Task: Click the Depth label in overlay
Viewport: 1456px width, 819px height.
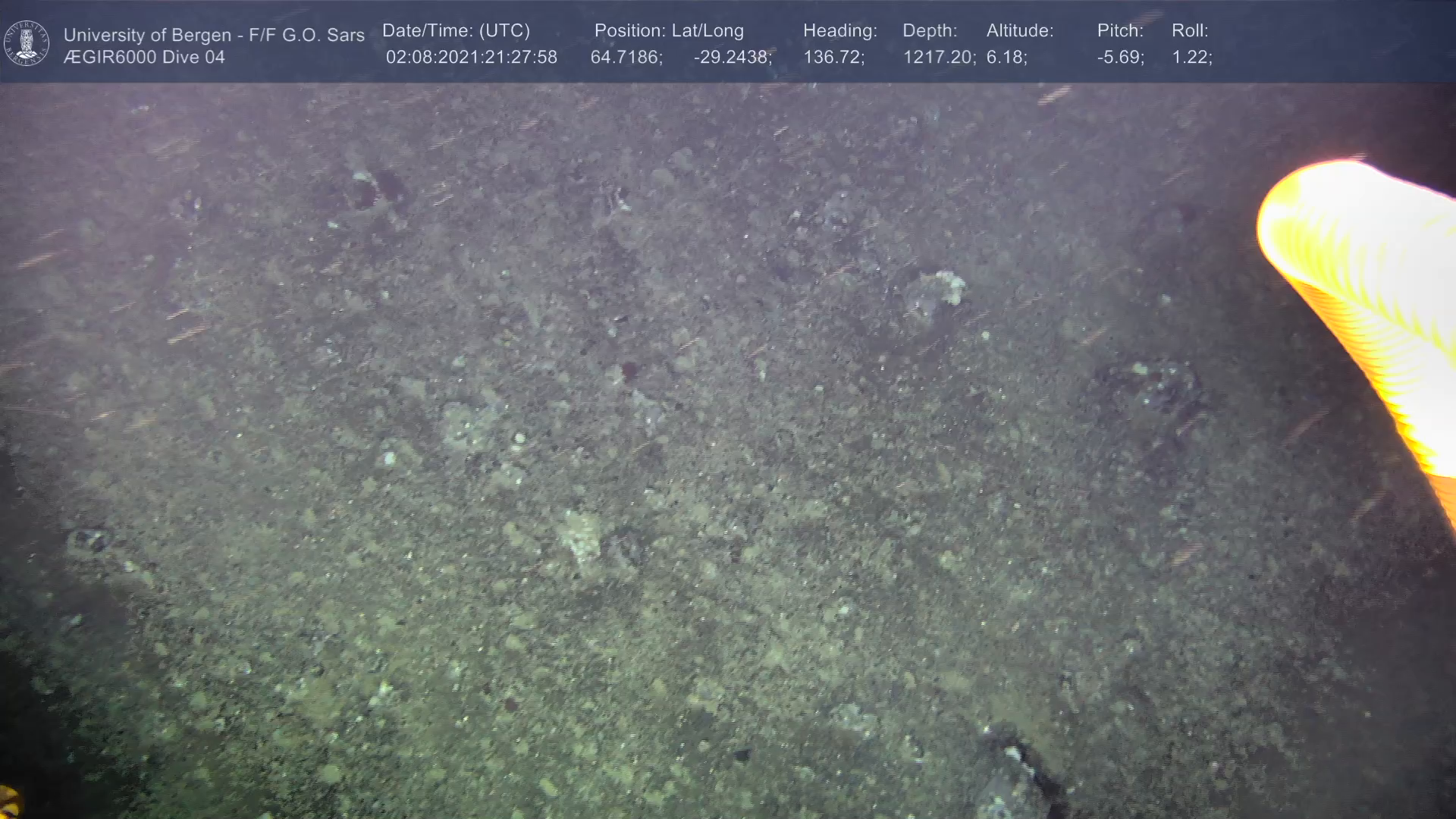Action: (929, 31)
